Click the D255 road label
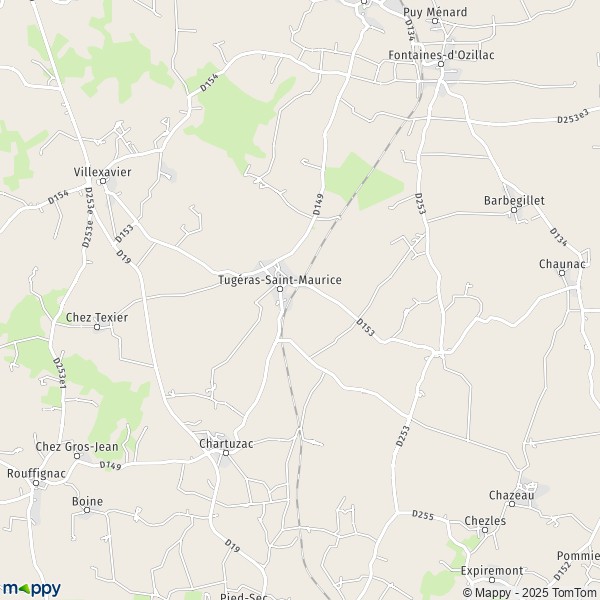The height and width of the screenshot is (600, 600). point(423,515)
